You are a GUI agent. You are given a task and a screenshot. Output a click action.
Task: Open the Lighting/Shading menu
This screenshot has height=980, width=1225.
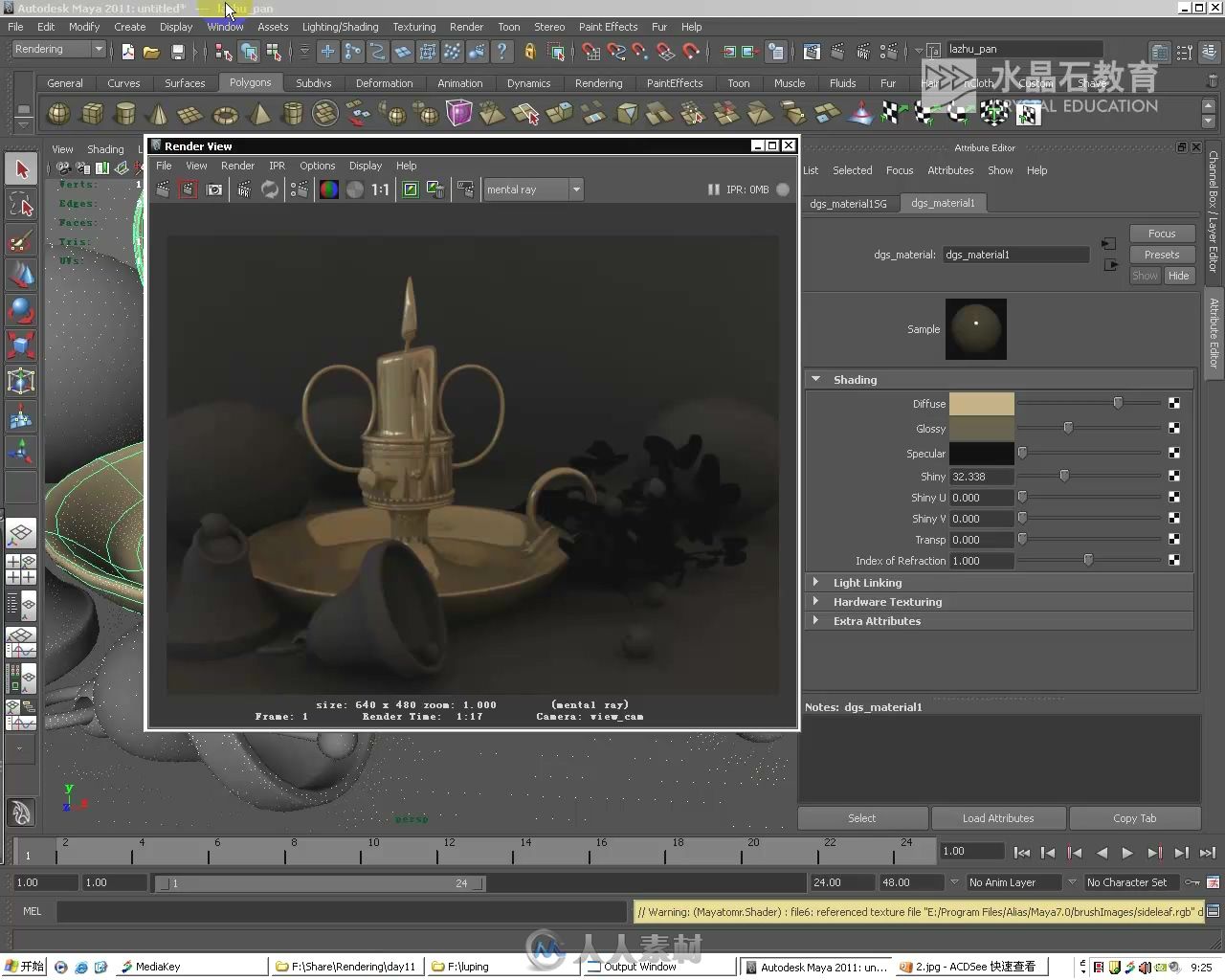click(340, 27)
